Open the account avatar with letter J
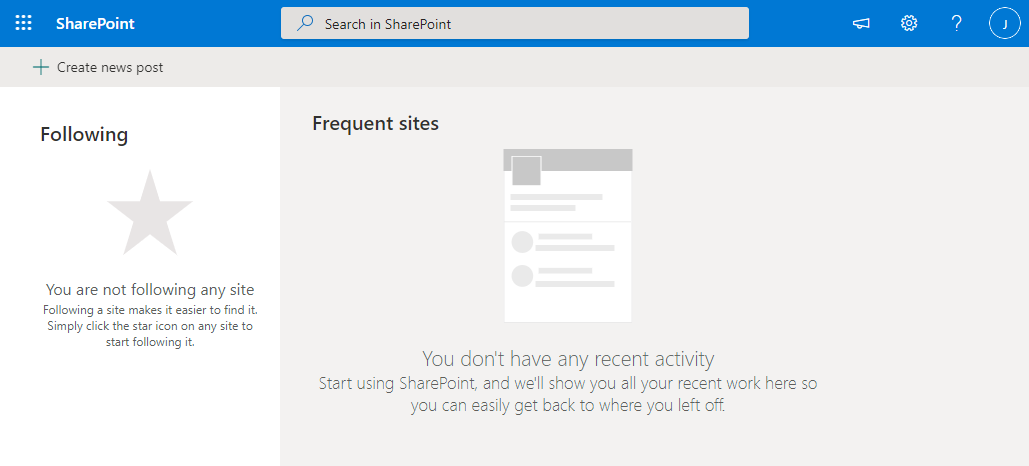Viewport: 1029px width, 466px height. pyautogui.click(x=1005, y=24)
